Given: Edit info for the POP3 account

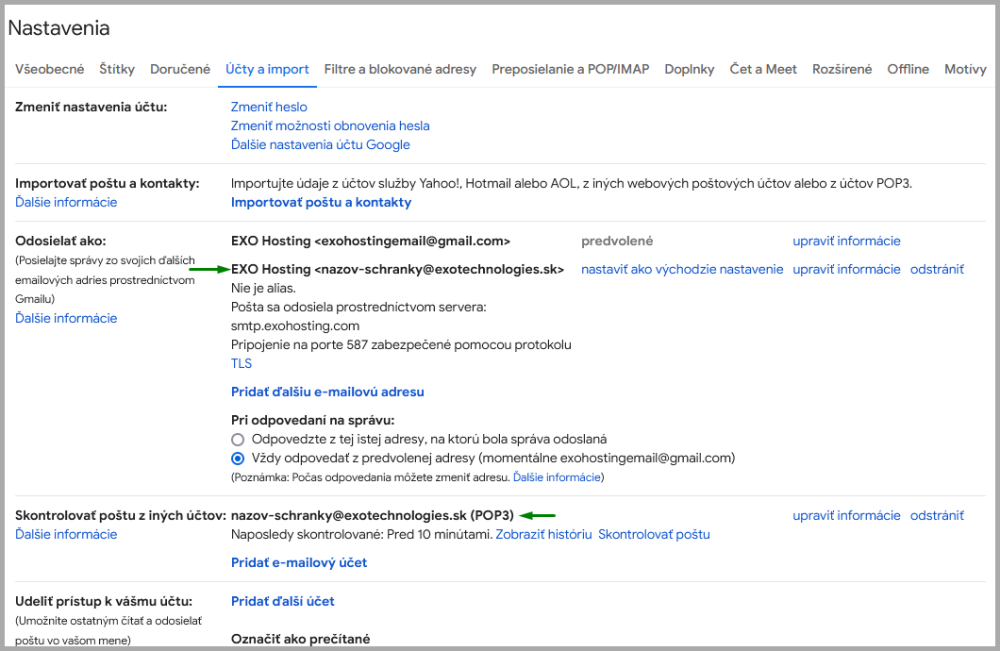Looking at the screenshot, I should pos(846,516).
